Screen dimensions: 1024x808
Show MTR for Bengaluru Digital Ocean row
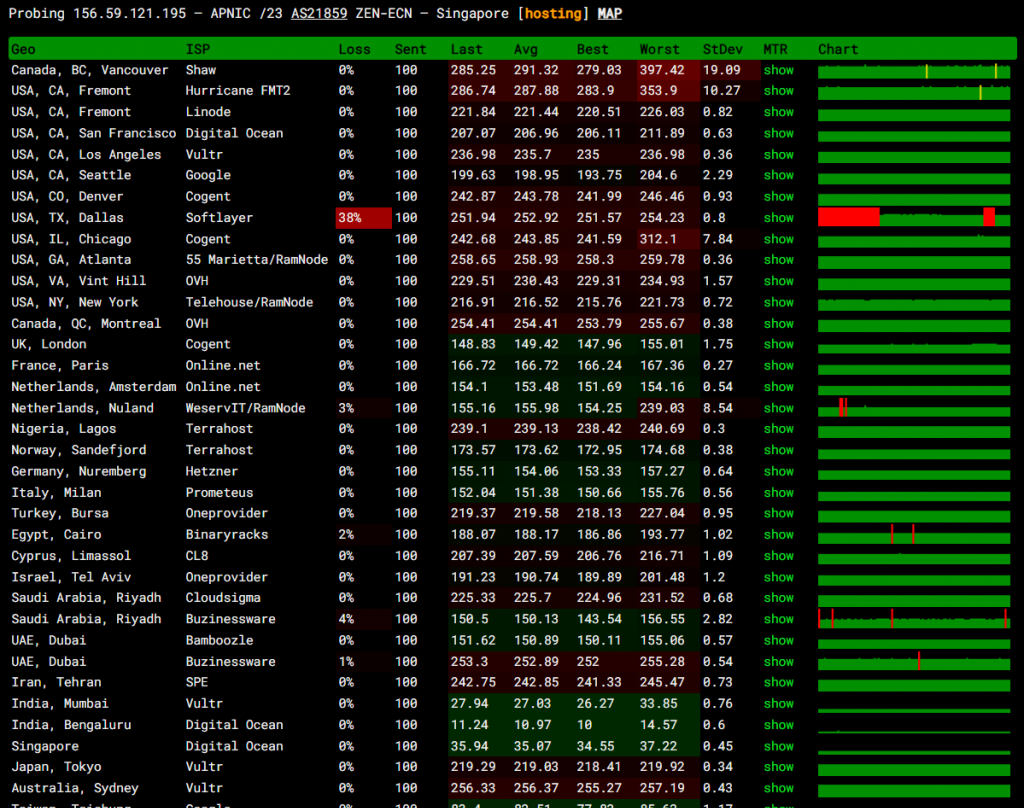(778, 726)
